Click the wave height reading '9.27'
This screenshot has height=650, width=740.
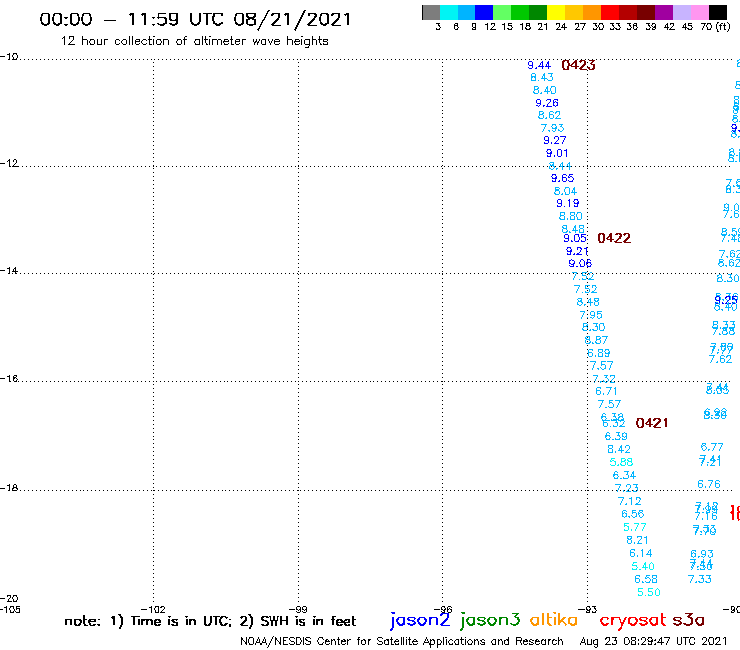[x=555, y=140]
